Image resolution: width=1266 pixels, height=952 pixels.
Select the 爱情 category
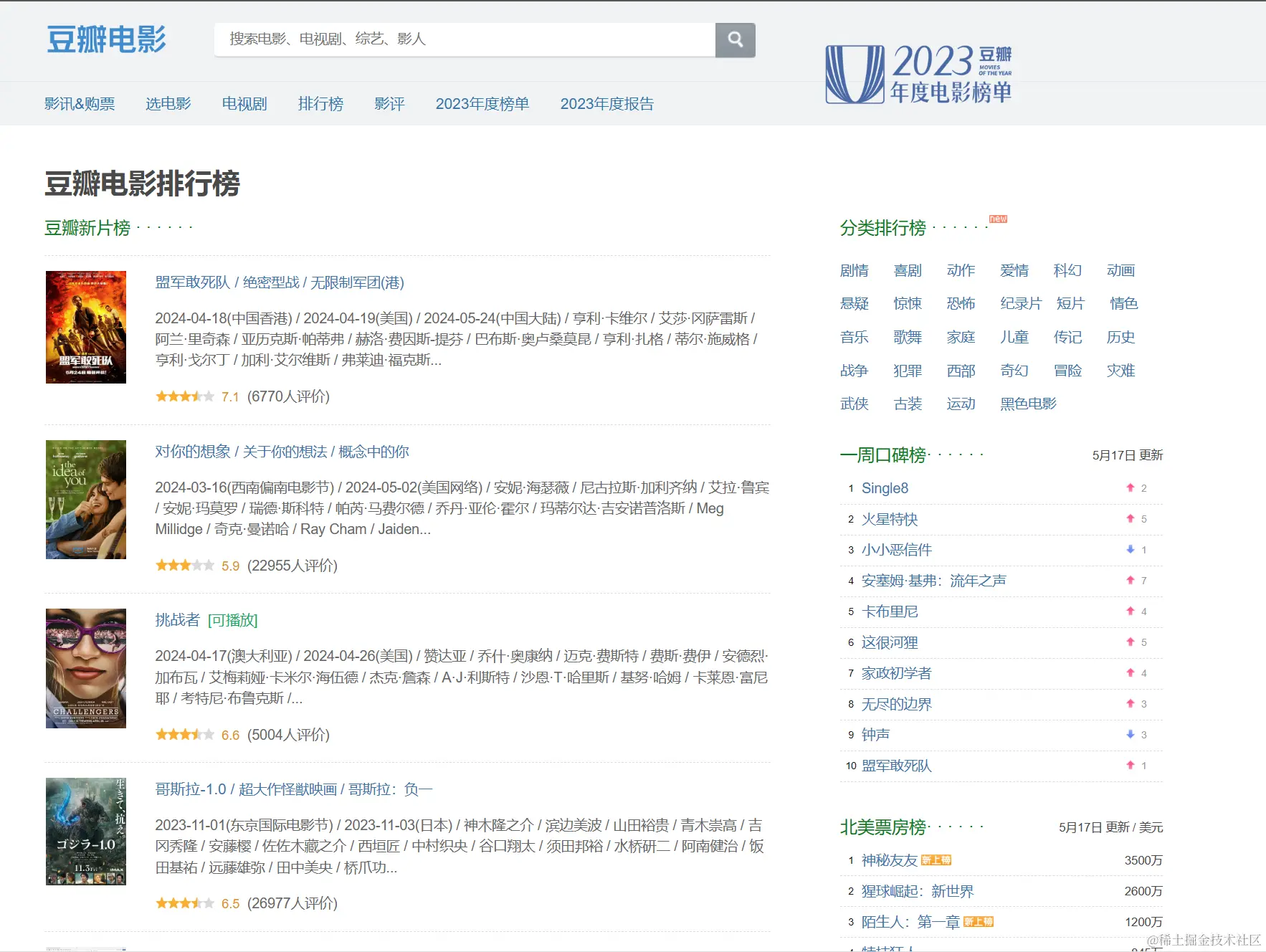click(x=1014, y=270)
